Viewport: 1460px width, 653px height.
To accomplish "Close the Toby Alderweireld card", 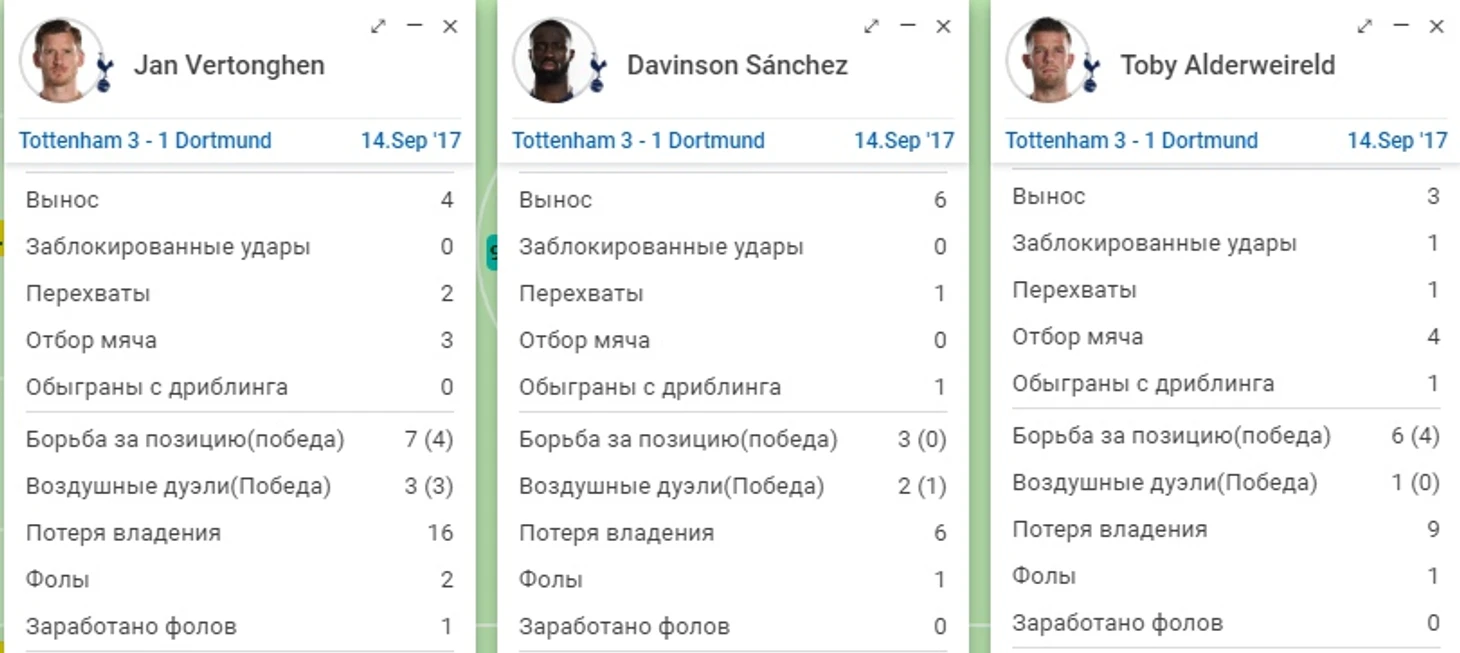I will coord(1437,27).
